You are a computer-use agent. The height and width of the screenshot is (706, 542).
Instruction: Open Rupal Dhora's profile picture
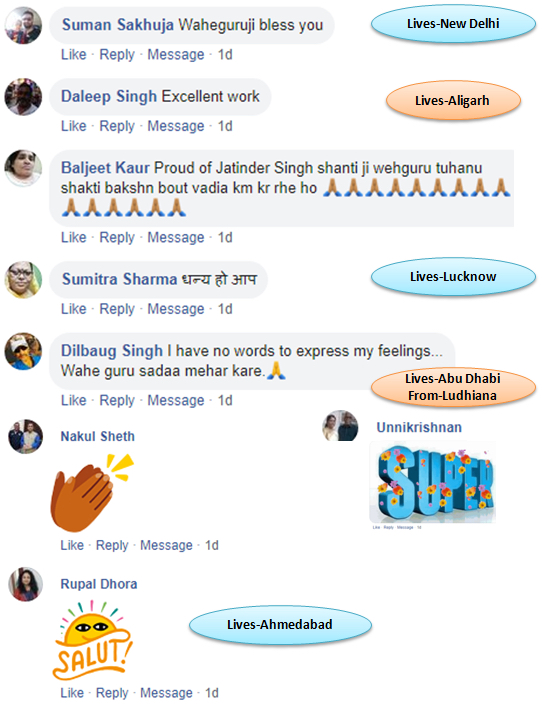coord(26,584)
